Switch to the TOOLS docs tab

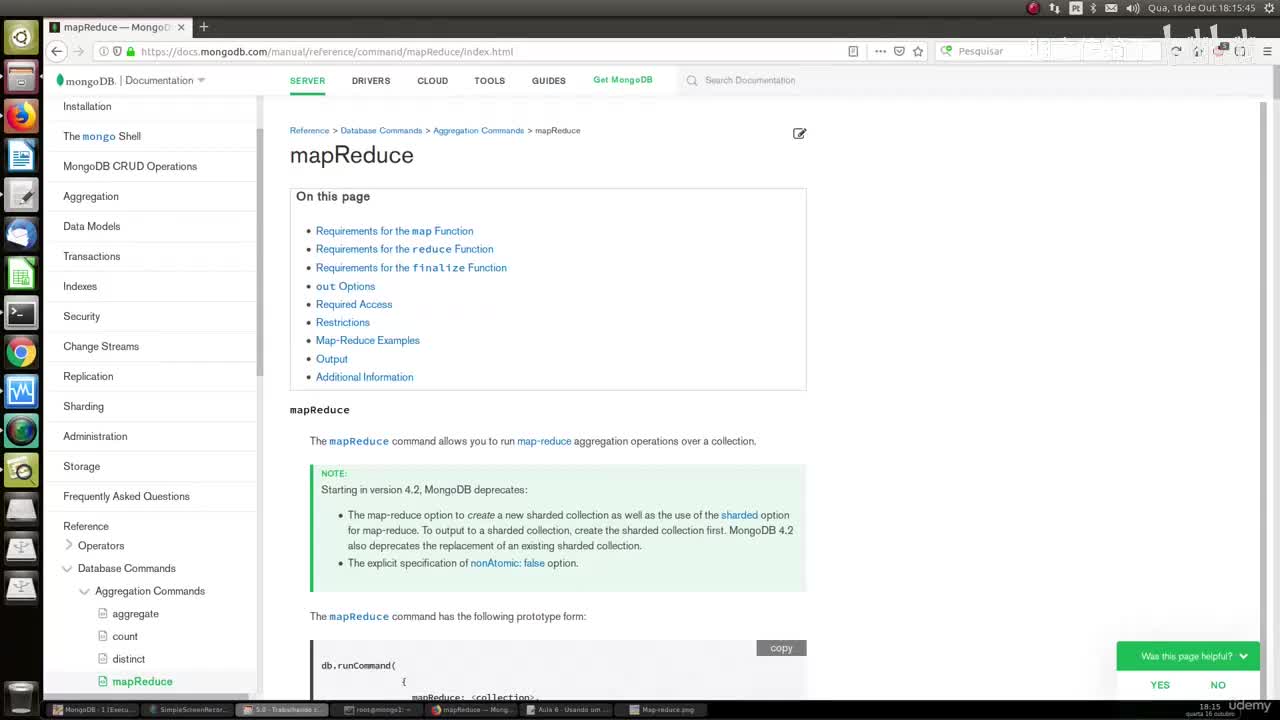[x=489, y=80]
